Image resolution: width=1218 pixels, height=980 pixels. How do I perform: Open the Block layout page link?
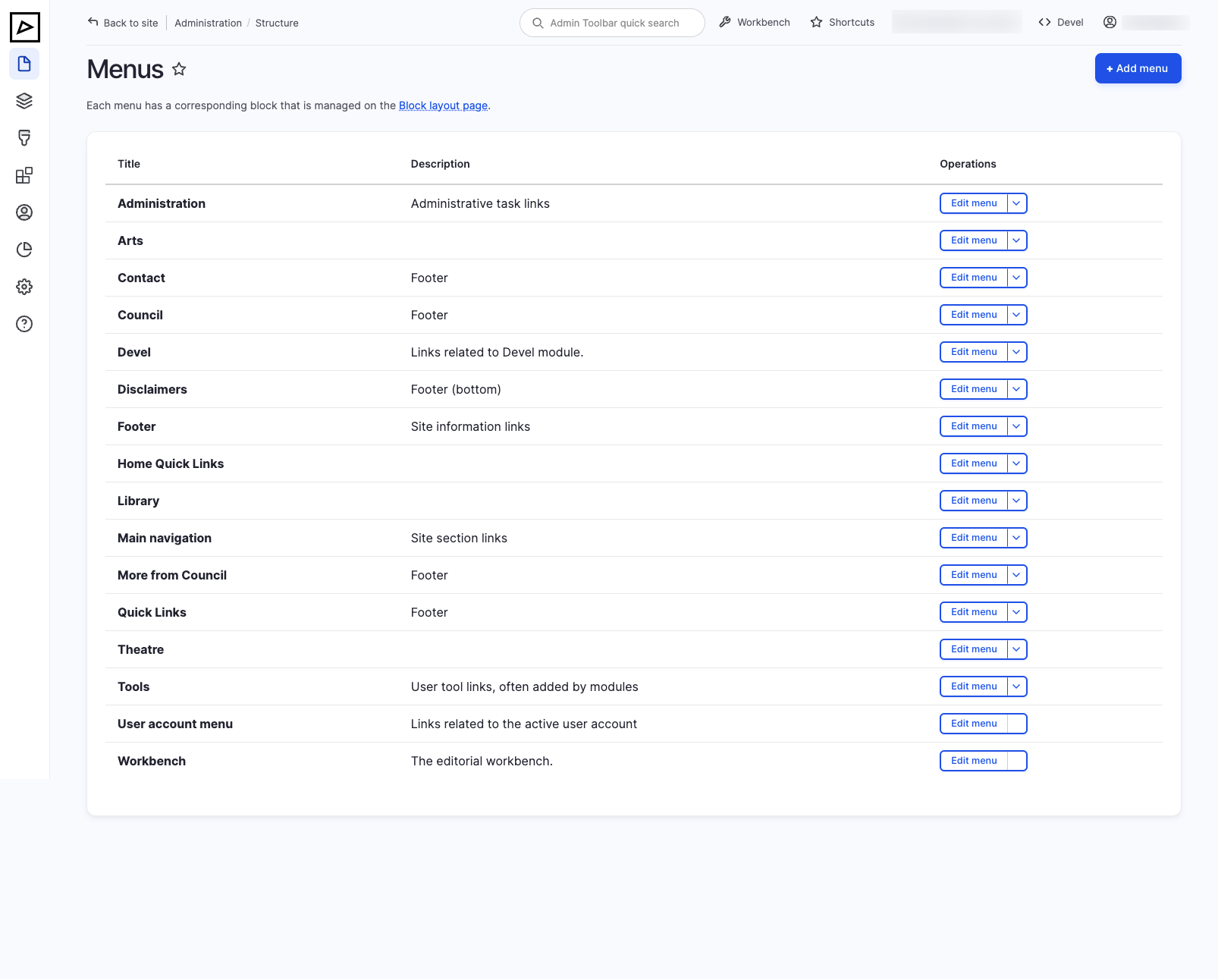point(443,105)
